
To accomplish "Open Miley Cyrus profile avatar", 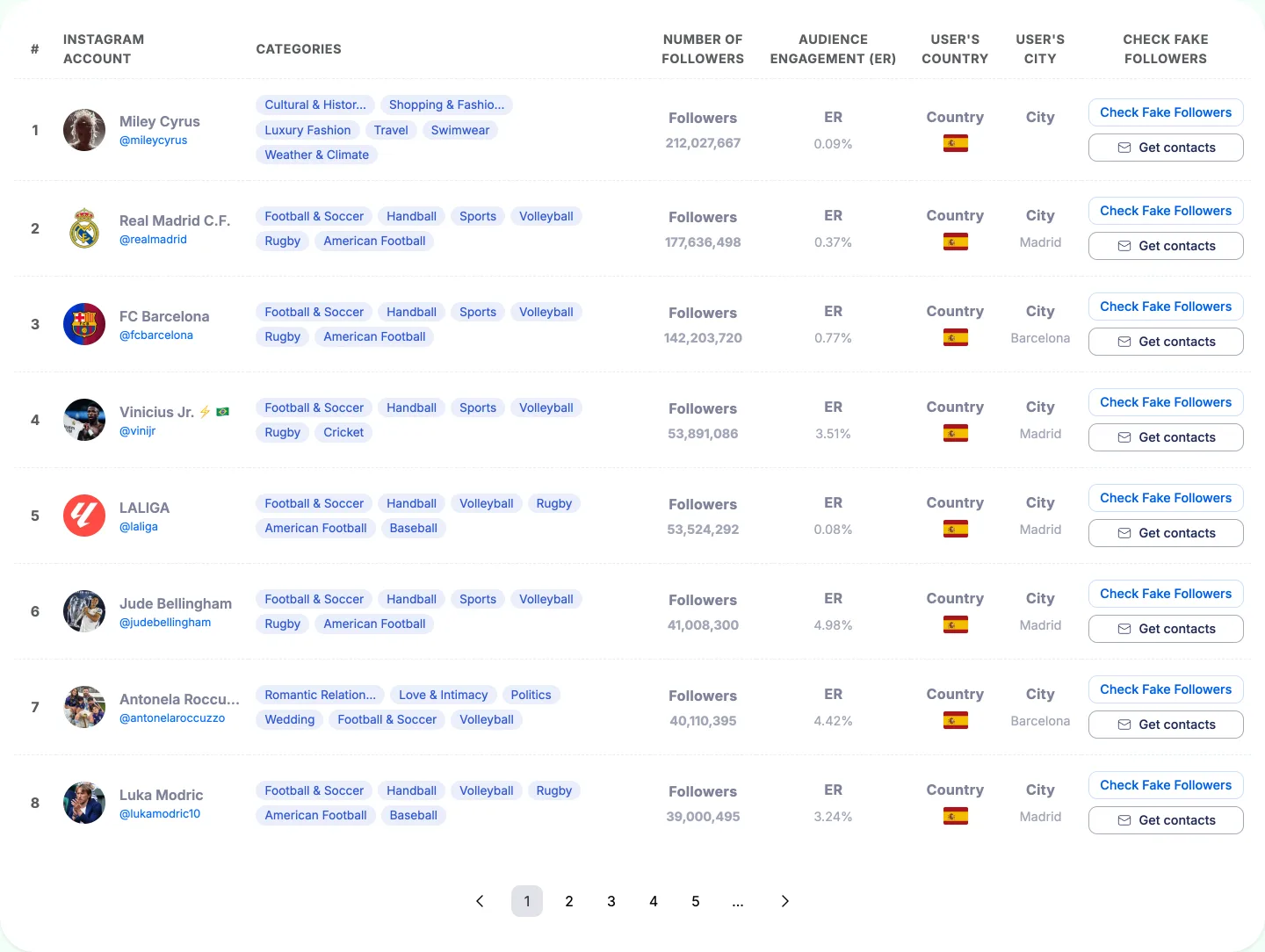I will click(84, 130).
